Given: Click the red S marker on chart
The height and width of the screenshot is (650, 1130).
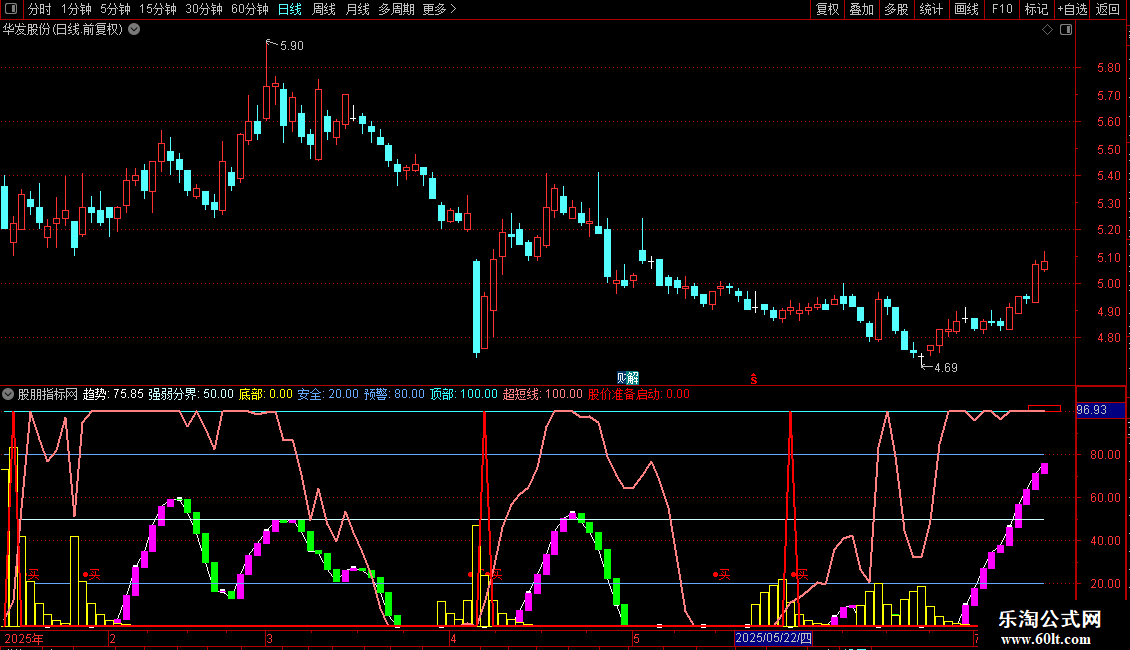Looking at the screenshot, I should click(755, 378).
